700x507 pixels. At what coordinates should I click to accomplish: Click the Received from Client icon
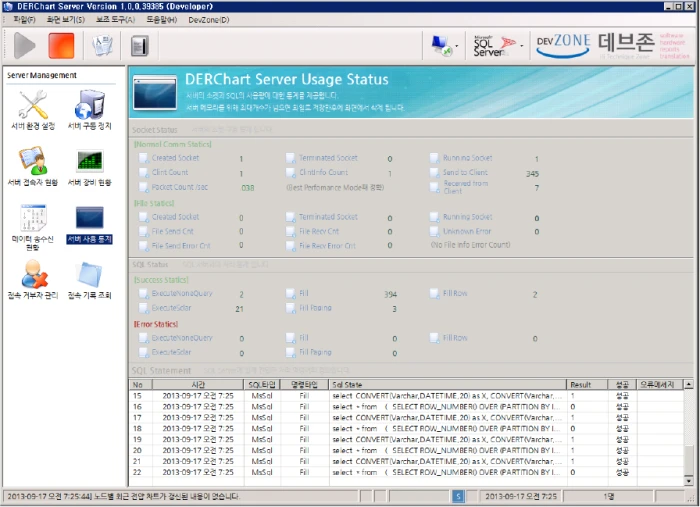pos(434,187)
